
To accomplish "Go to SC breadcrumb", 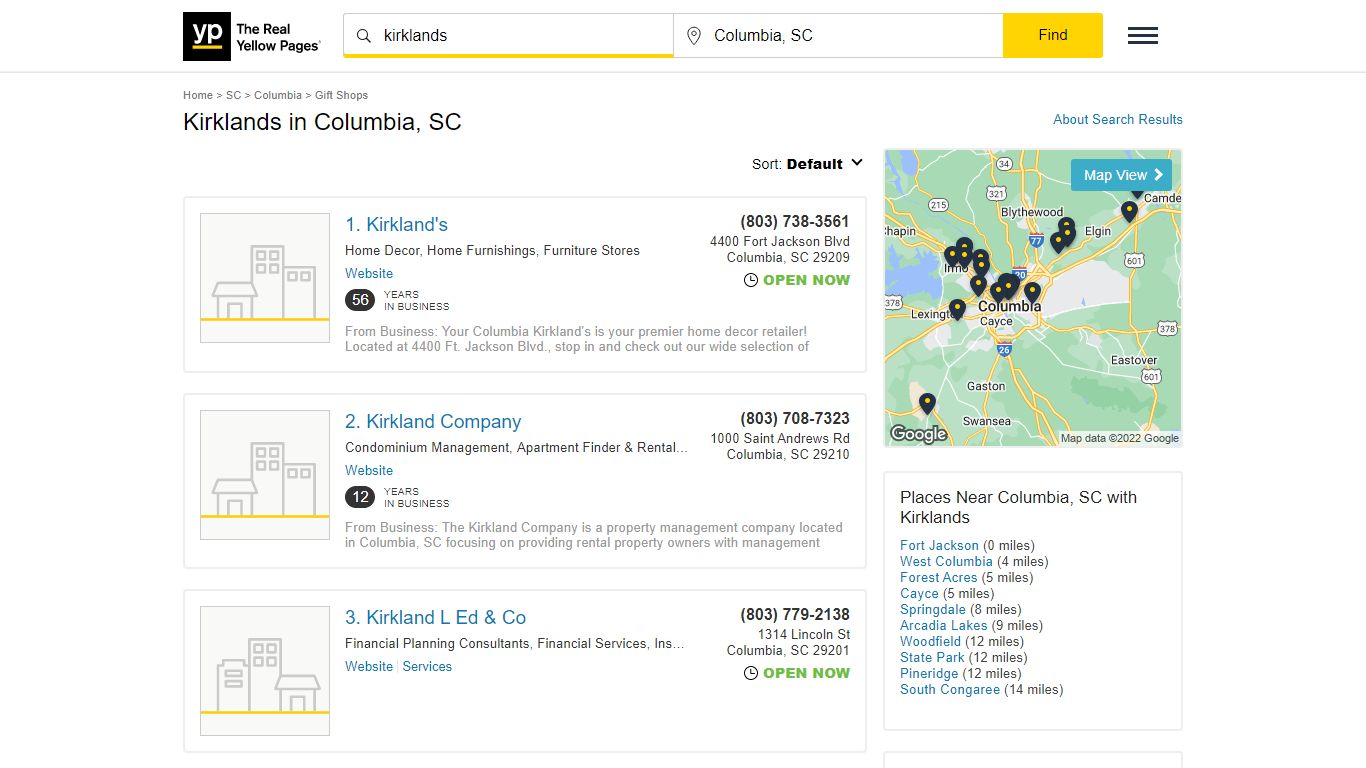I will point(233,95).
